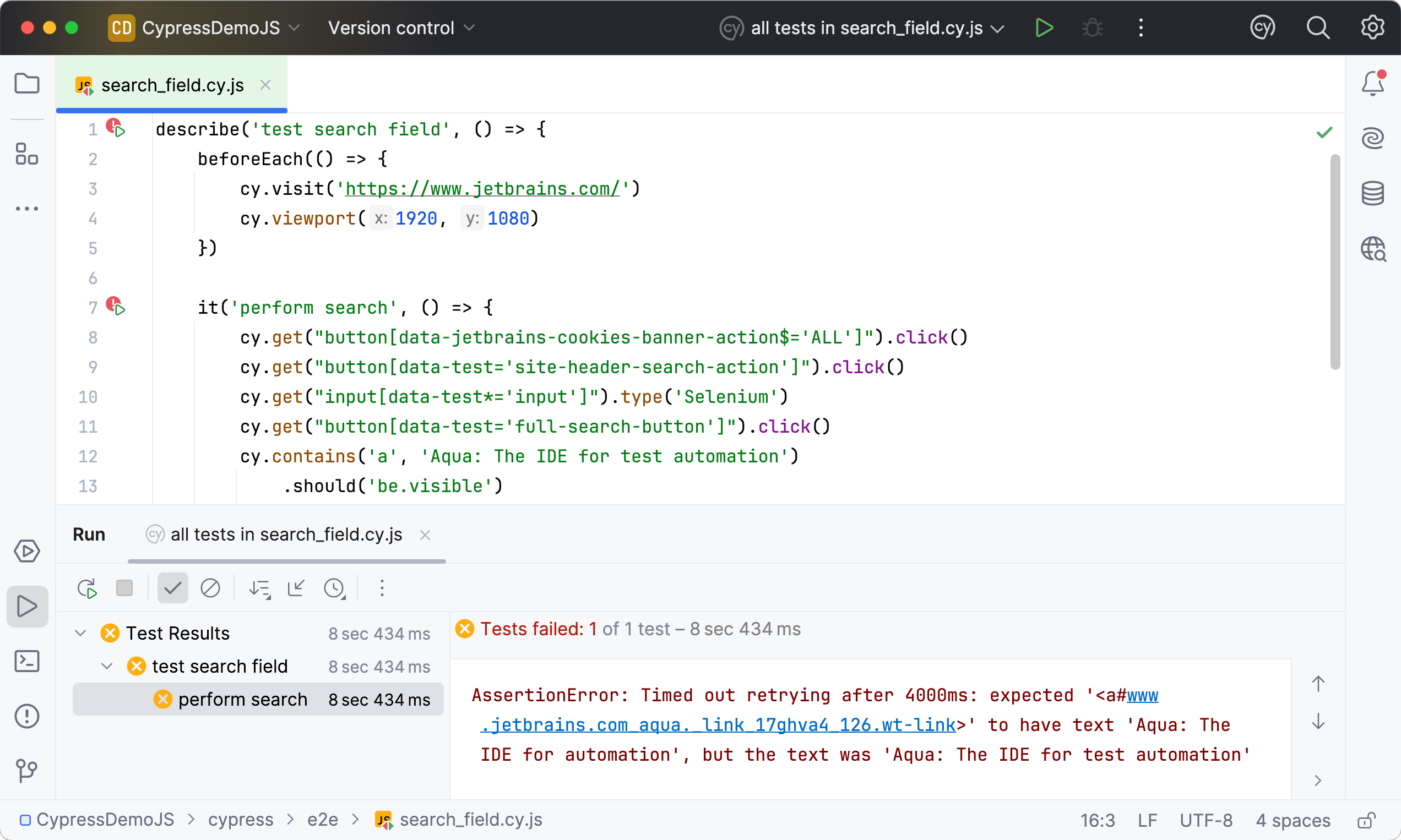Open the Terminal tool window
This screenshot has width=1401, height=840.
27,661
